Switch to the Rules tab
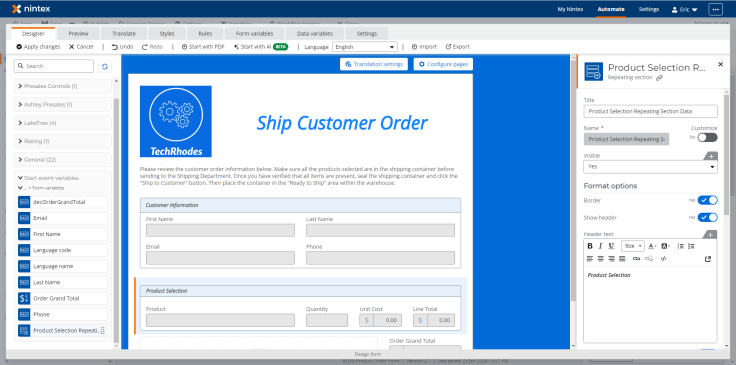Screen dimensions: 736x365 (x=205, y=33)
